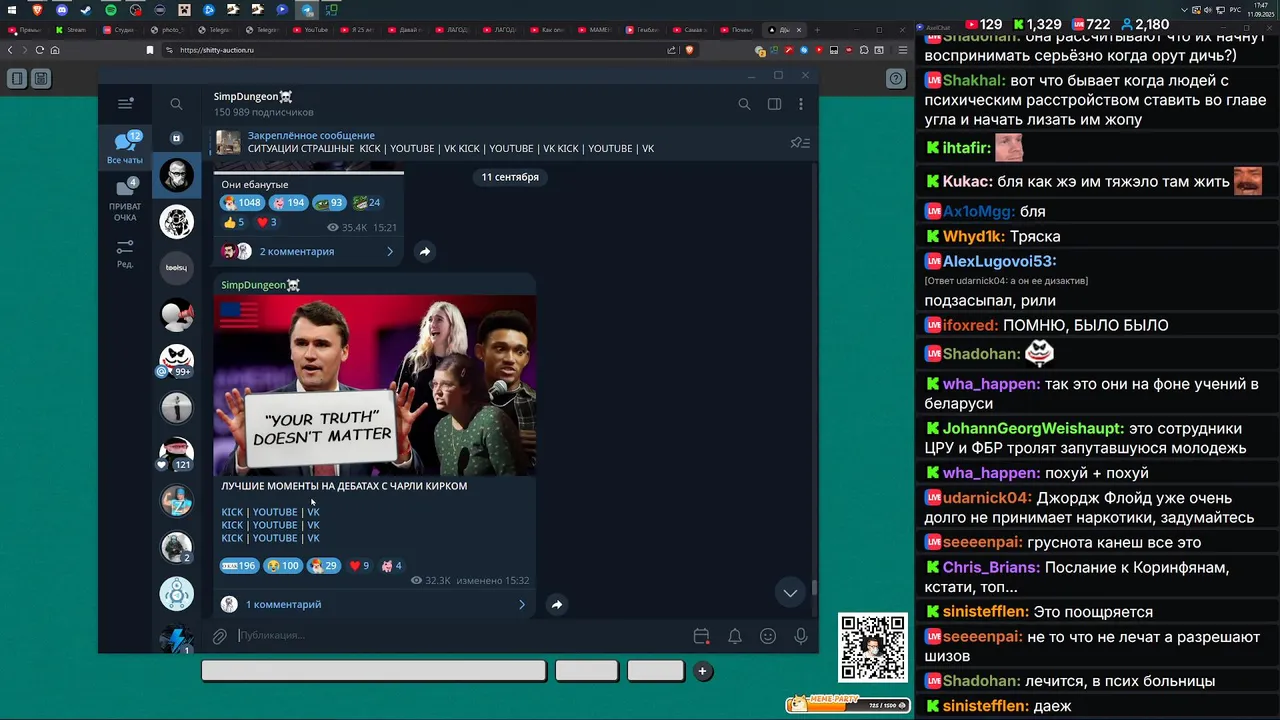1280x720 pixels.
Task: Toggle the heart 3 reaction
Action: 267,222
